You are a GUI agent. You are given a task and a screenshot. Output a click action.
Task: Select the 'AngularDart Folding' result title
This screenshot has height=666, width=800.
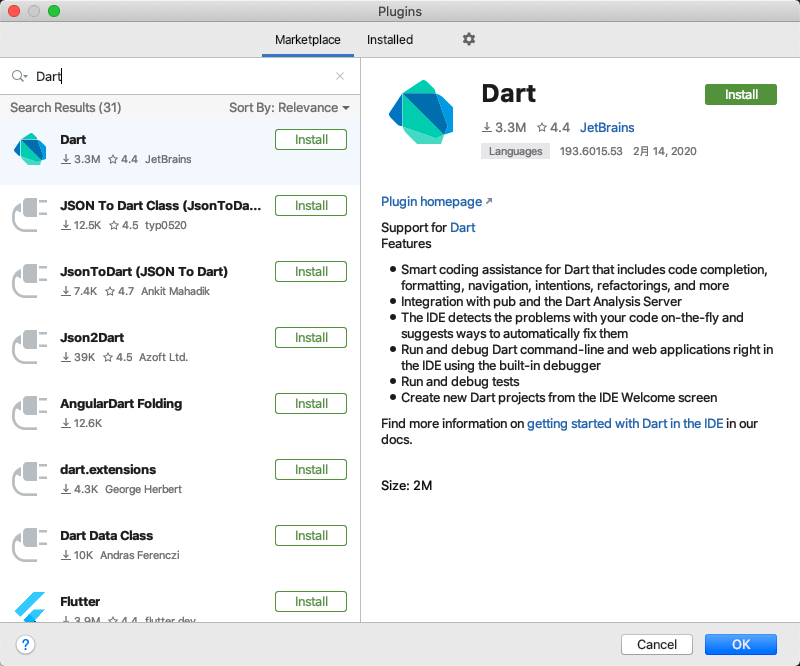(x=121, y=404)
